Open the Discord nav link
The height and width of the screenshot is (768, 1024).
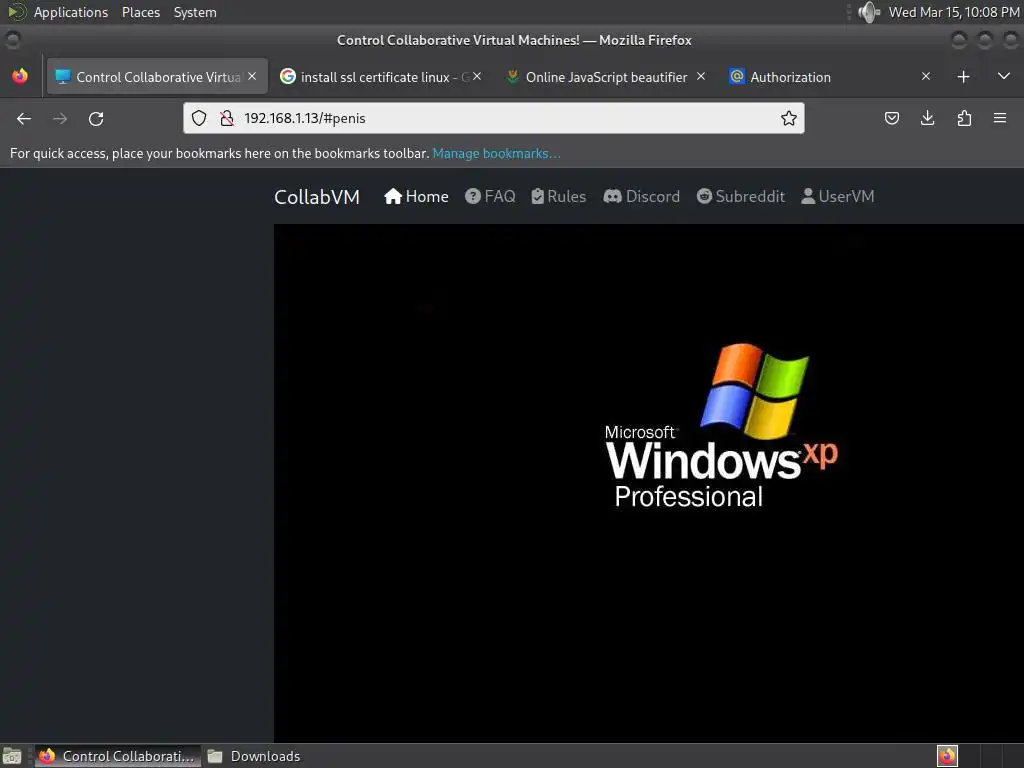(x=641, y=197)
